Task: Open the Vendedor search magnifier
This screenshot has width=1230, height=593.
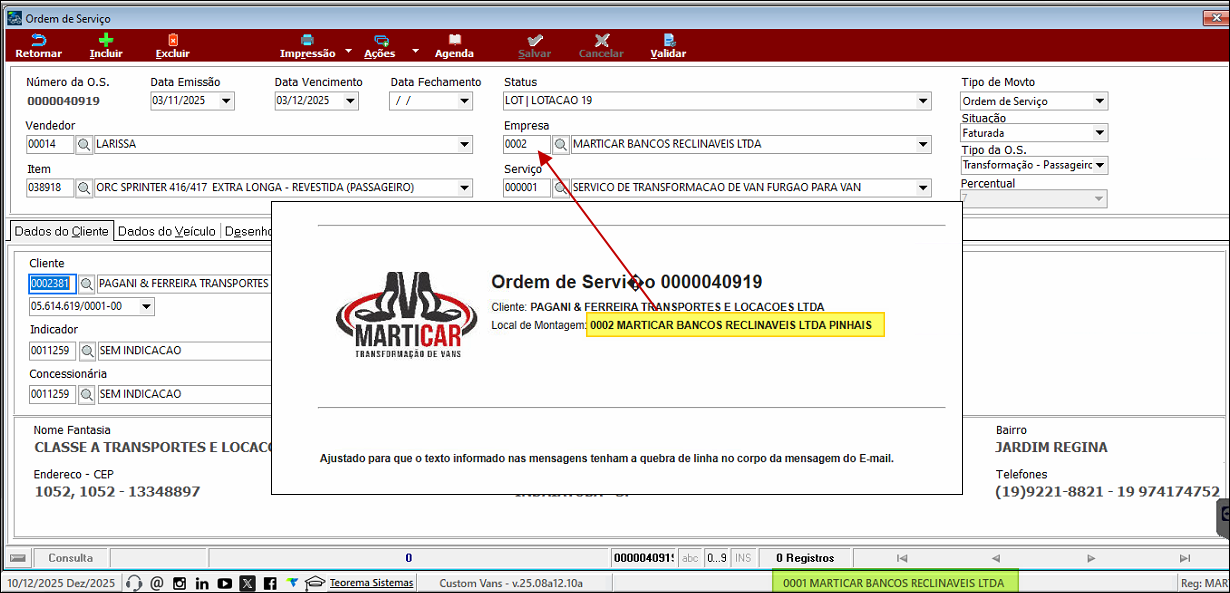Action: (84, 144)
